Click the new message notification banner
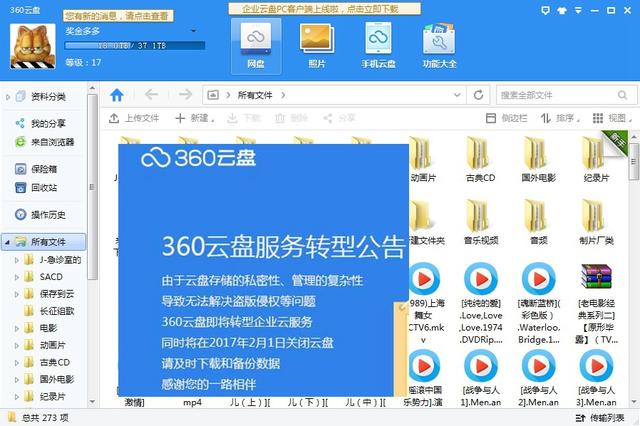Screen dimensions: 640x426 pos(118,16)
